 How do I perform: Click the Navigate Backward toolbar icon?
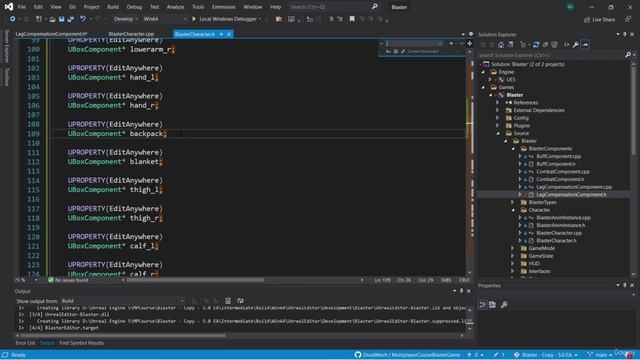13,19
